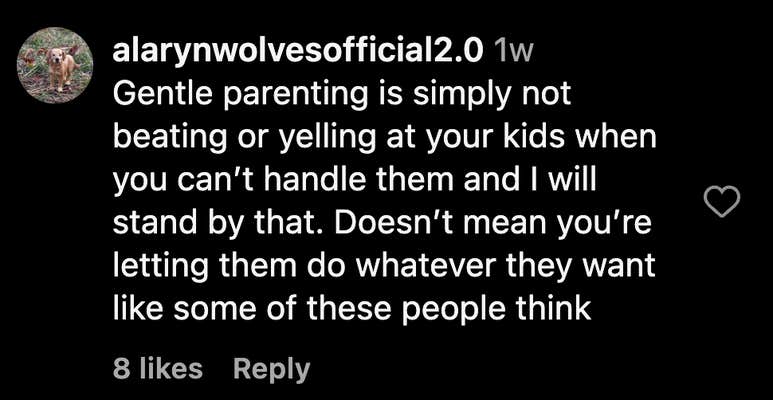Tap the heart outline beside the comment
Image resolution: width=773 pixels, height=400 pixels.
[x=722, y=203]
